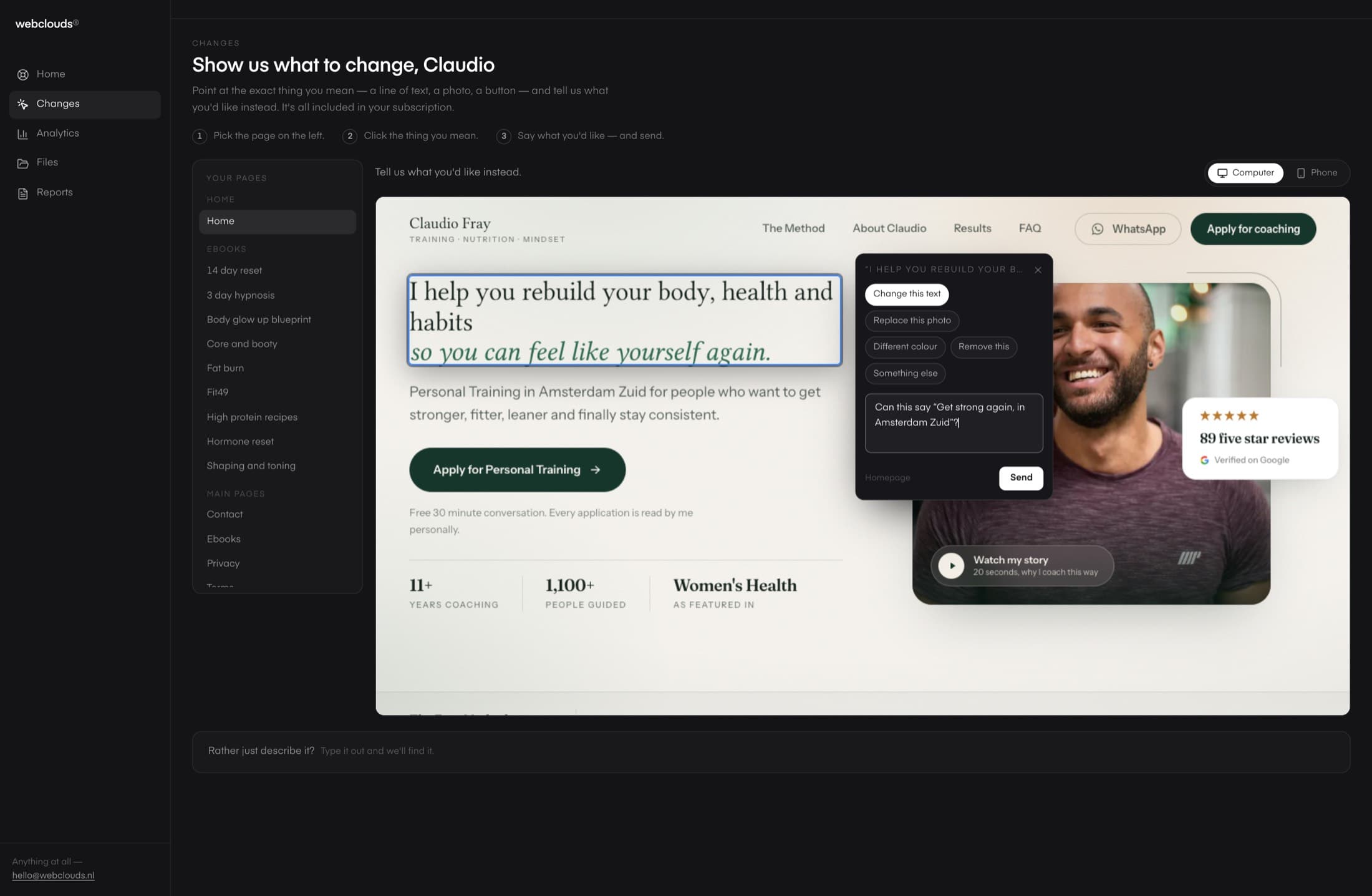Pick the Remove this chip

coord(983,347)
